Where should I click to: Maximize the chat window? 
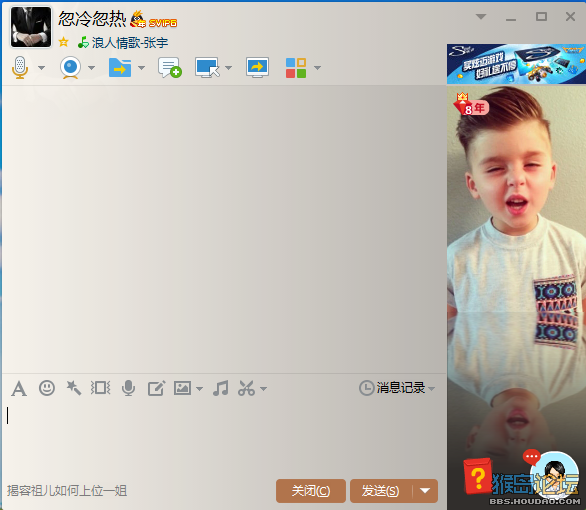pos(541,16)
